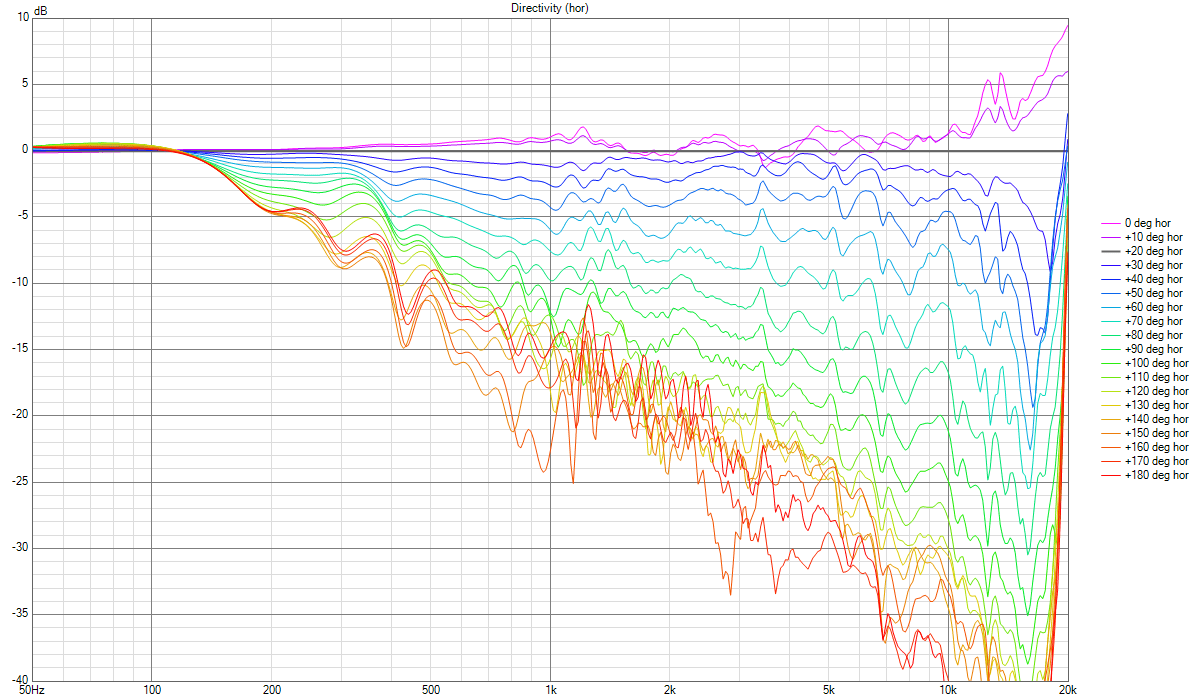Click the -40 y-axis level label

[x=21, y=679]
